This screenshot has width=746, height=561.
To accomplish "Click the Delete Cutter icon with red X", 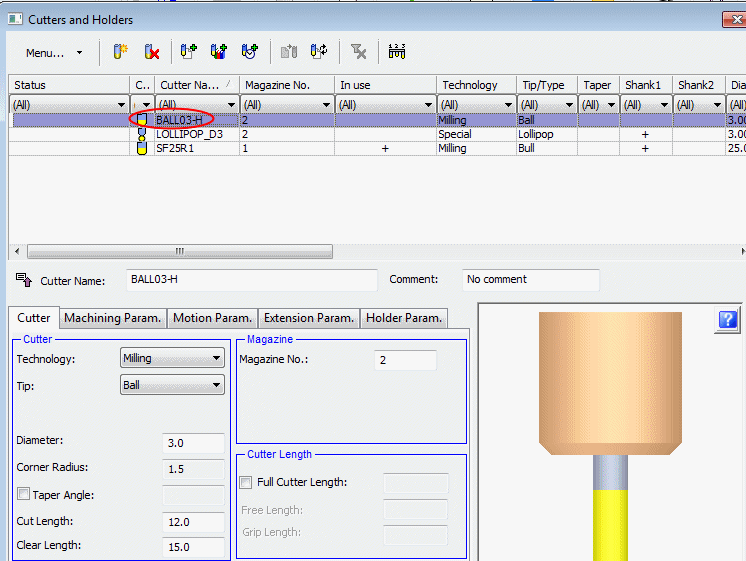I will point(152,52).
